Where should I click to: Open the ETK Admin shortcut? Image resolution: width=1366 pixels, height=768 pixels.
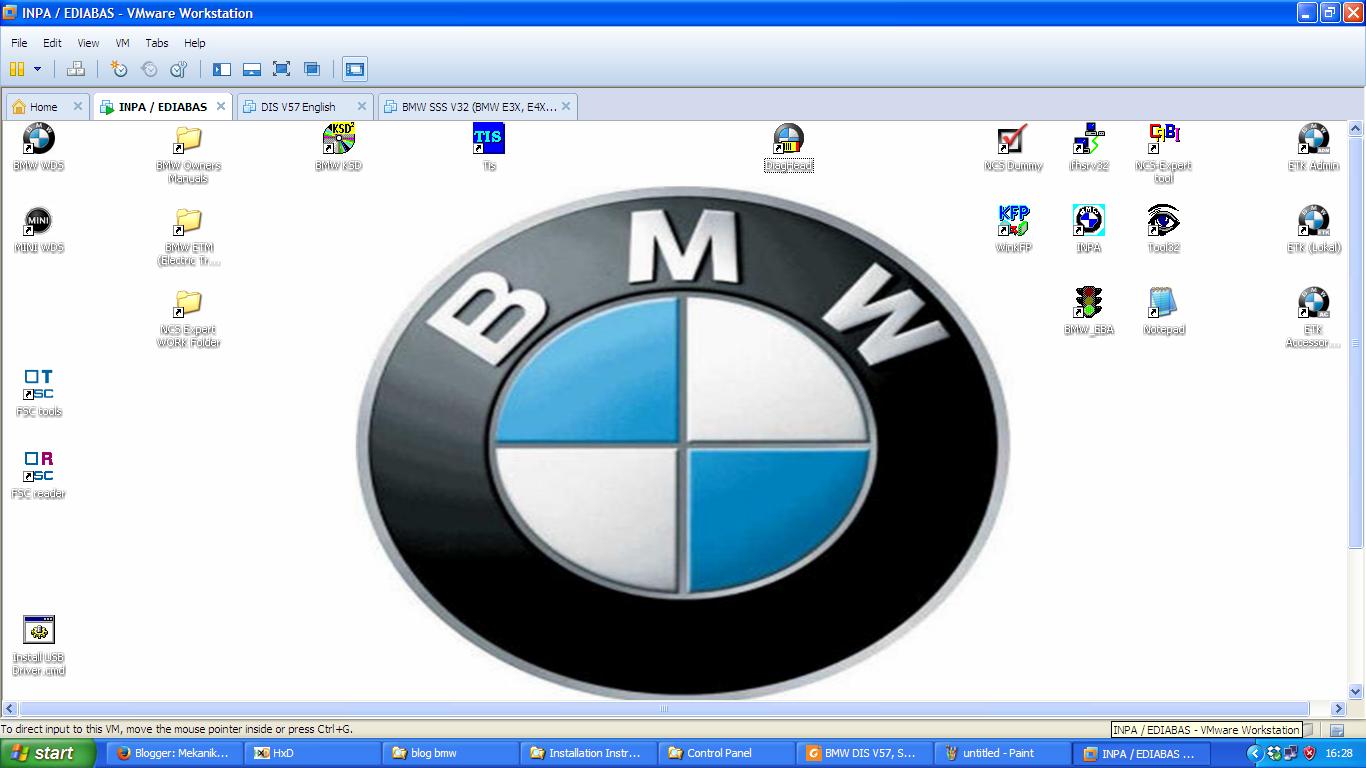click(1313, 147)
